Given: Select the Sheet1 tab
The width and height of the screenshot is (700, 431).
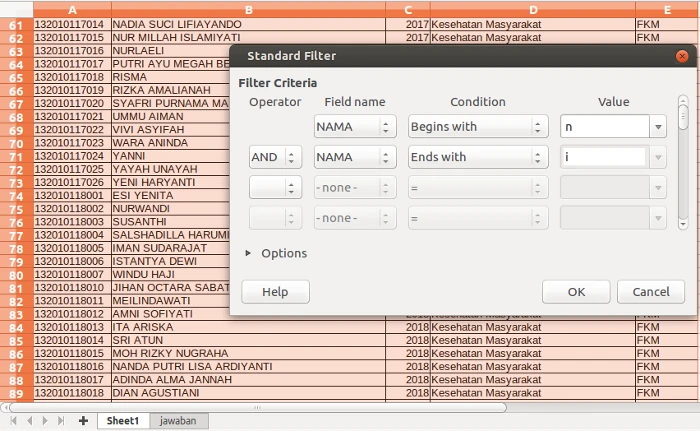Looking at the screenshot, I should pos(123,421).
